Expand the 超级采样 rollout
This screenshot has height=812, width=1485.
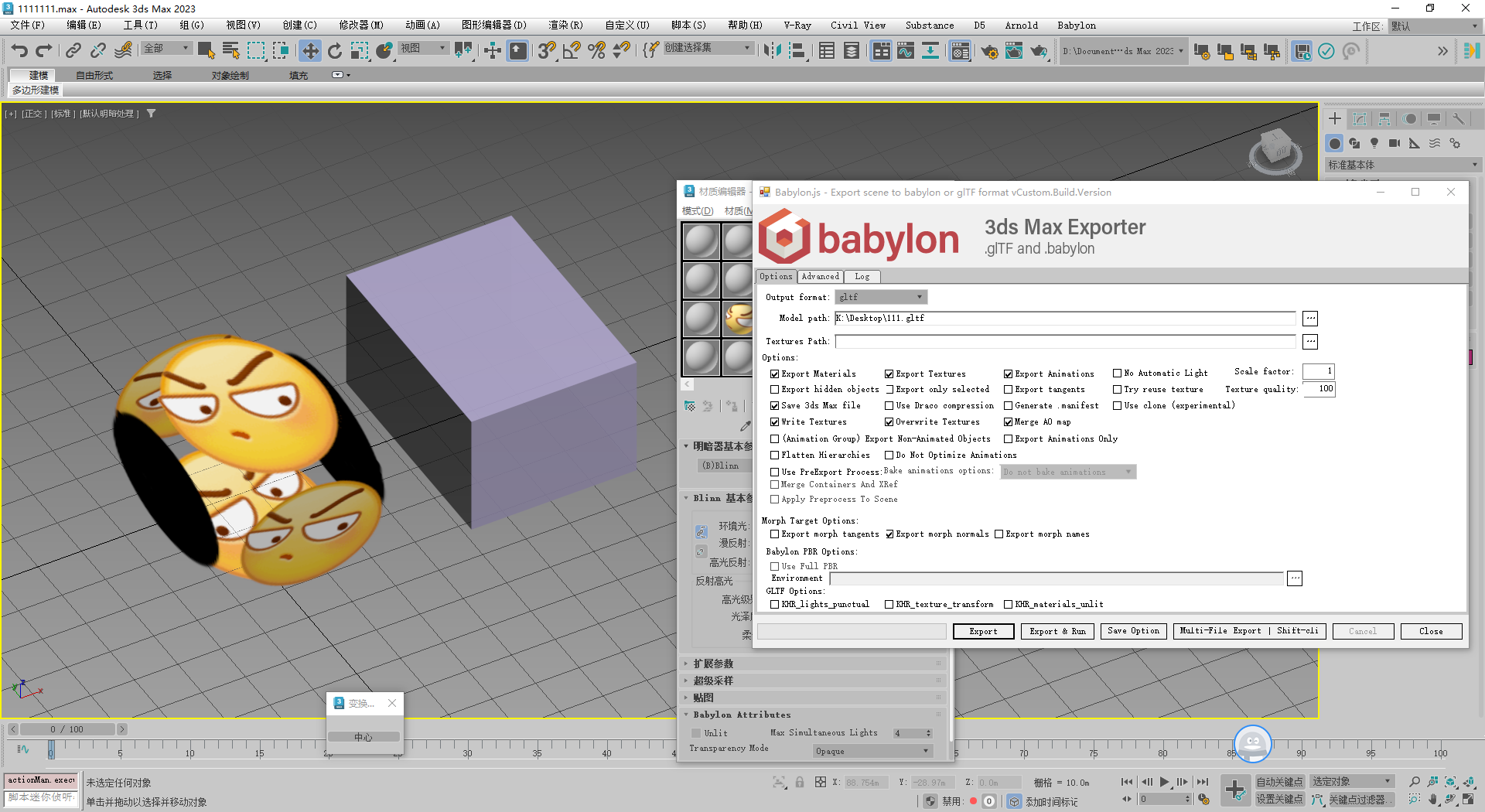tap(811, 681)
